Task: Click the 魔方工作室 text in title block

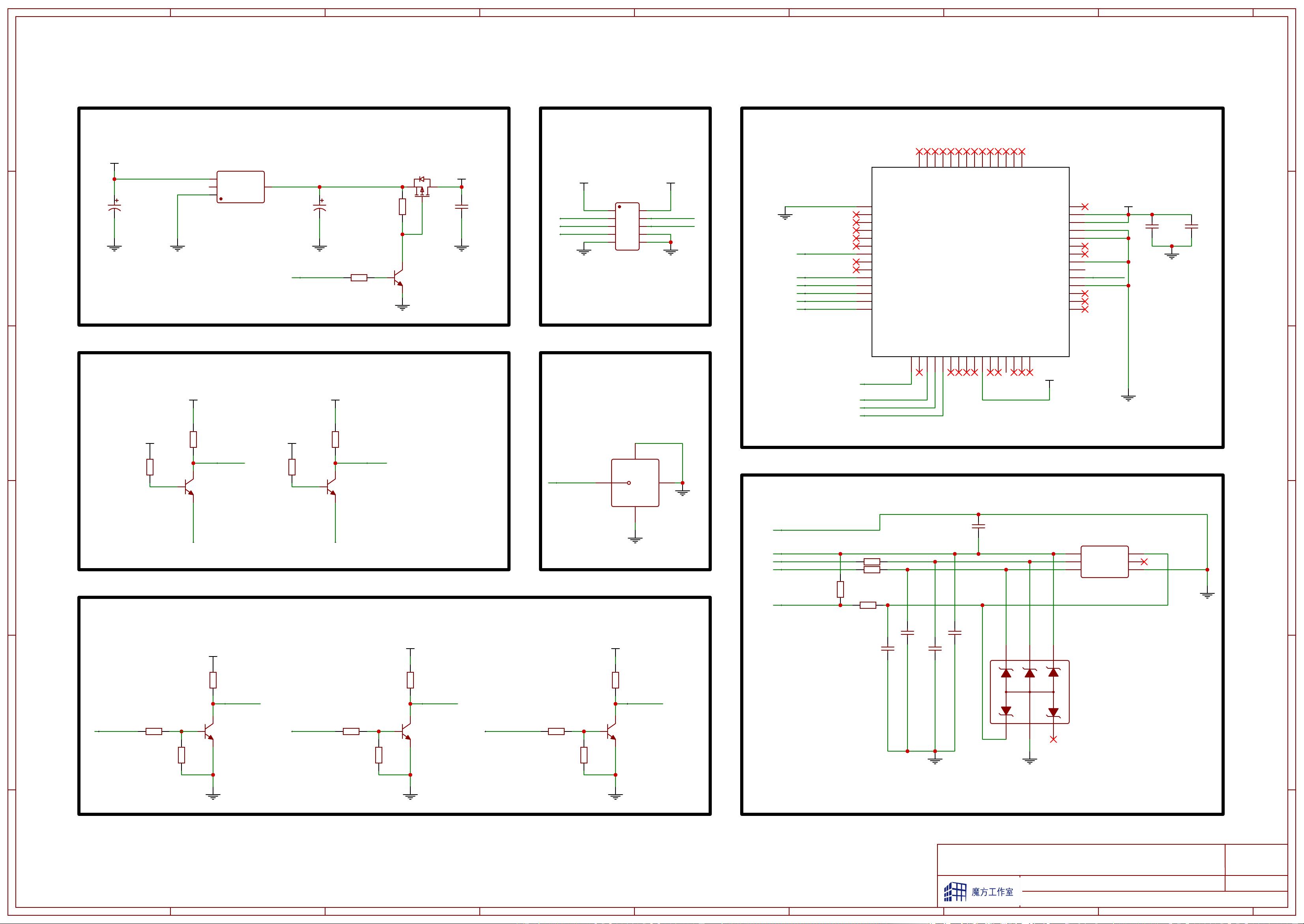Action: tap(992, 892)
